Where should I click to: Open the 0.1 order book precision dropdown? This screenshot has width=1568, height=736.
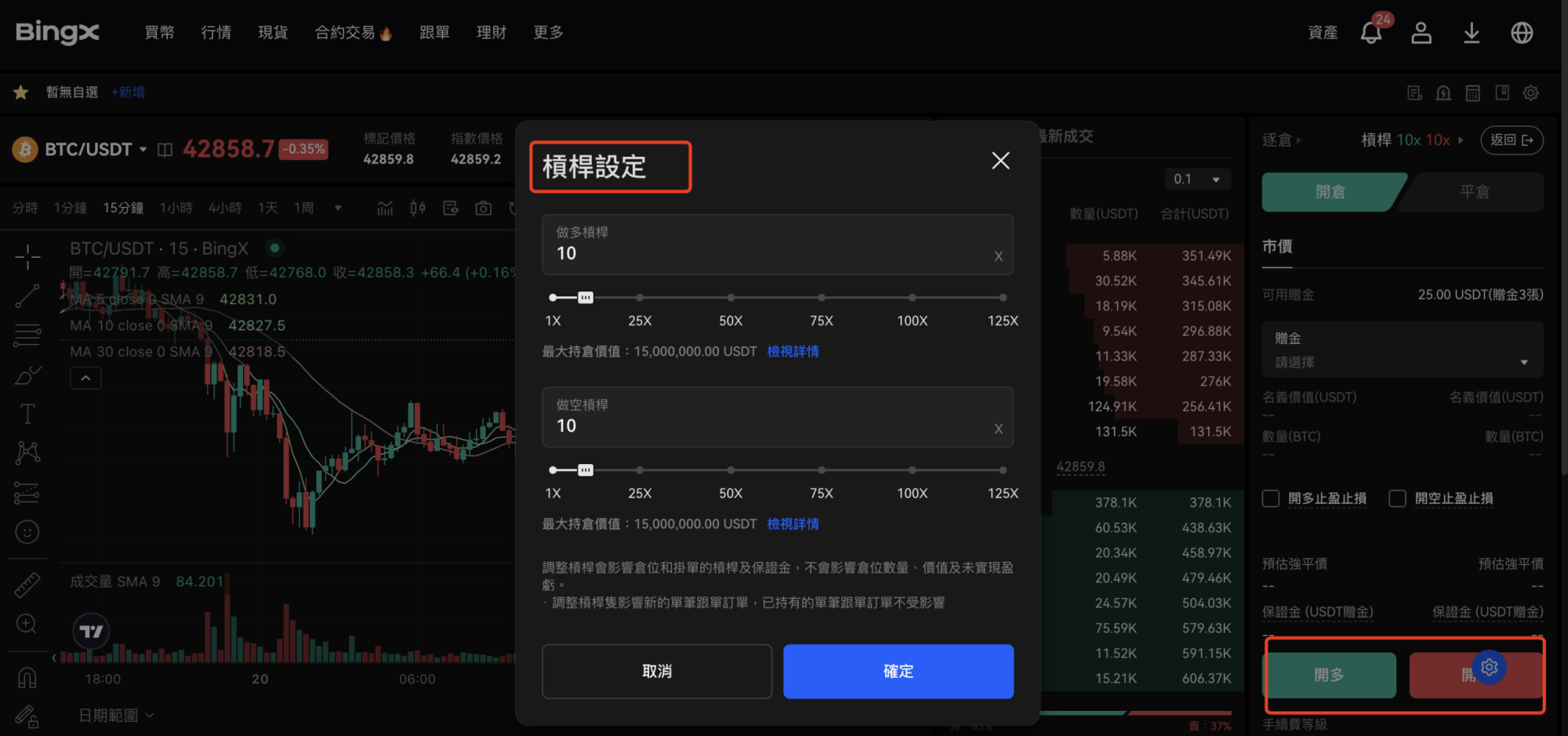pos(1197,179)
